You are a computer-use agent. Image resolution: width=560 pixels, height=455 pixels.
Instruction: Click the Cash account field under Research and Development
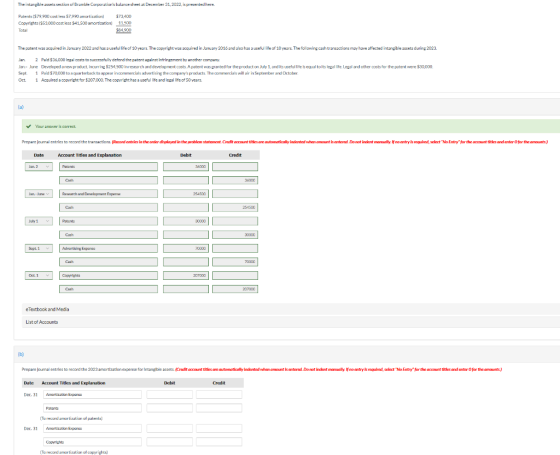pyautogui.click(x=108, y=208)
